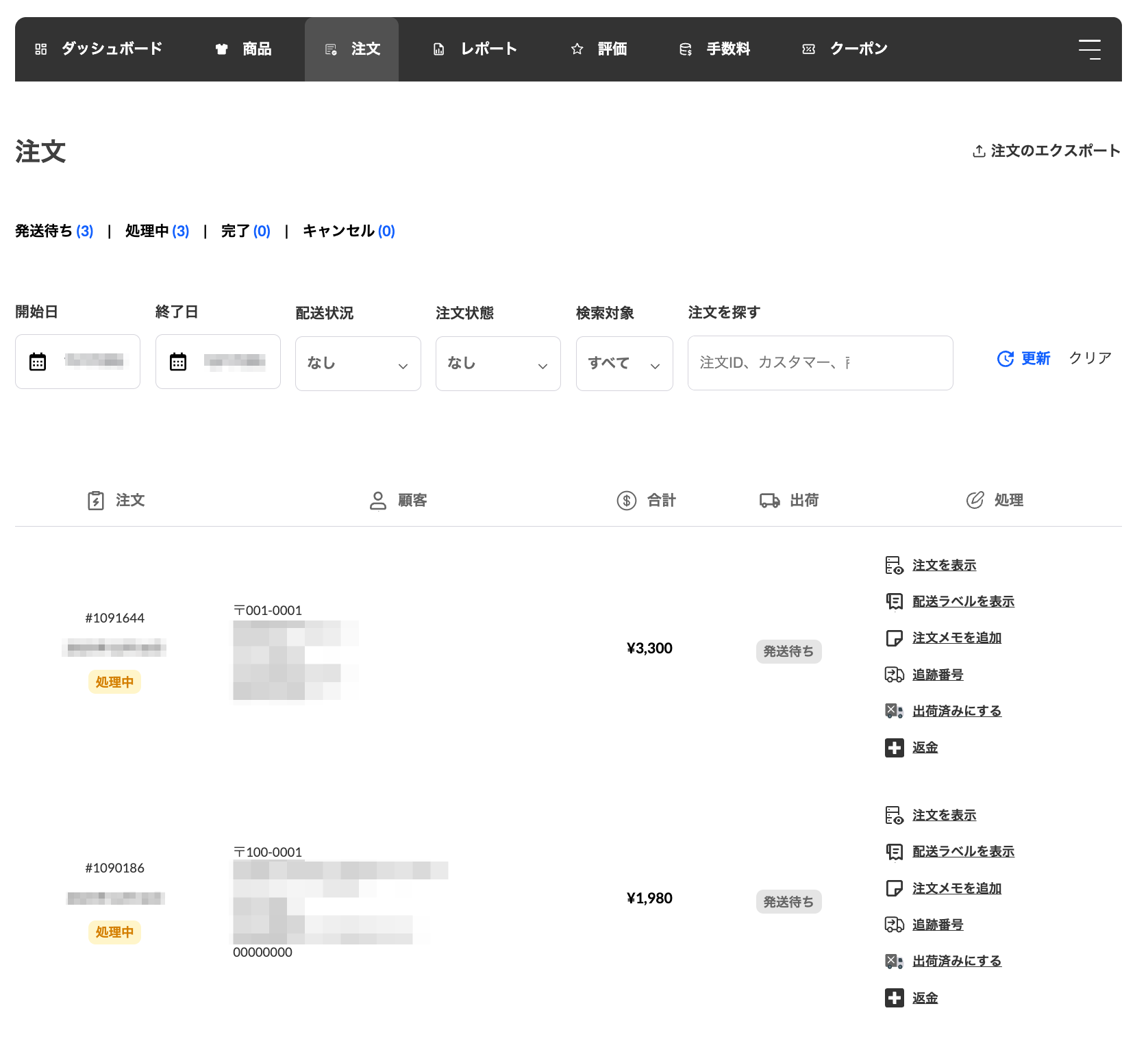Click the order memo note icon for order #1091644
1148x1041 pixels.
click(894, 638)
